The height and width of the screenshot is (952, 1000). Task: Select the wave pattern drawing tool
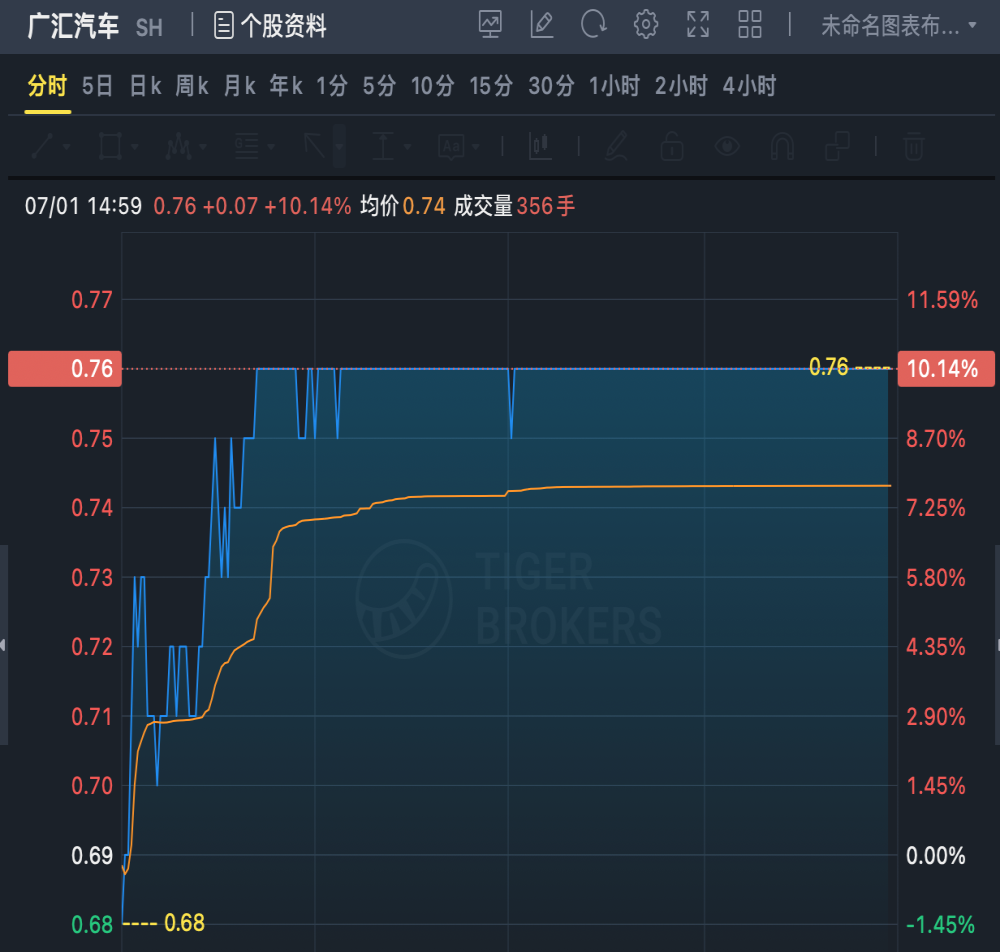178,147
